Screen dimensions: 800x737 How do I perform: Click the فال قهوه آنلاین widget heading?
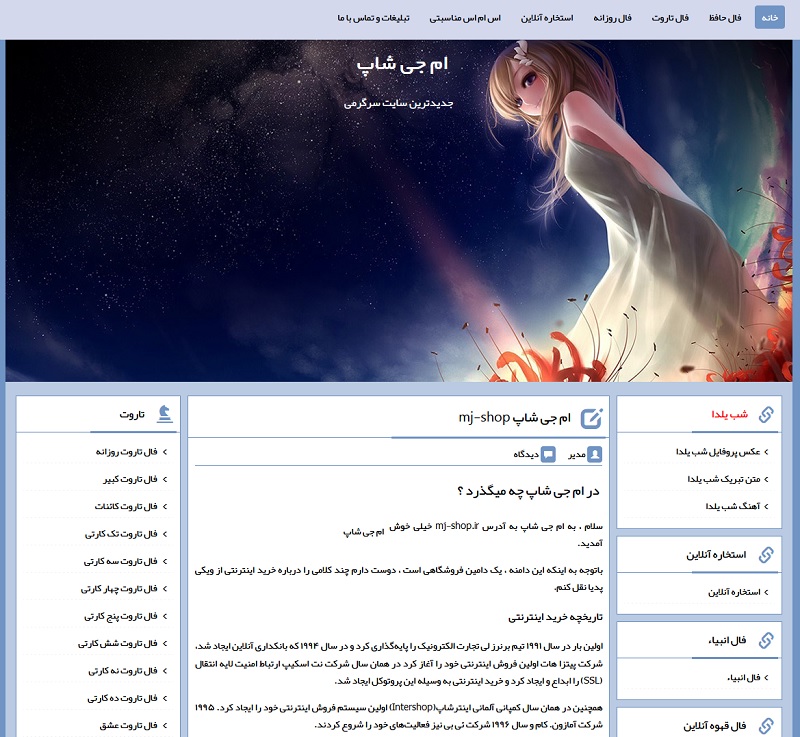(x=715, y=725)
